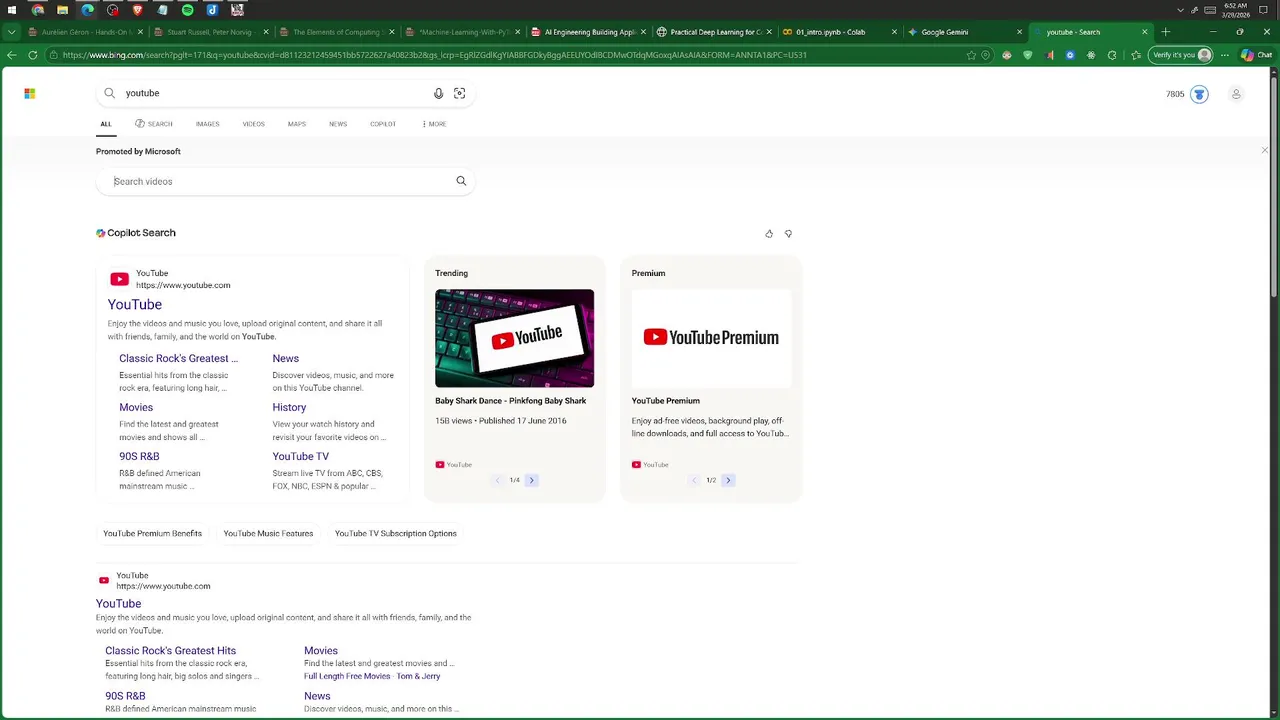Screen dimensions: 1280x720
Task: Open the History sublink
Action: click(289, 407)
